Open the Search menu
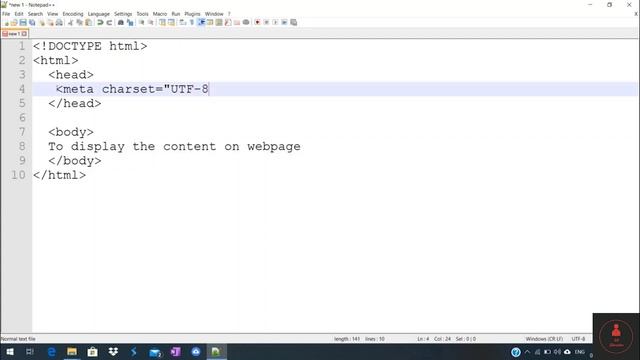640x360 pixels. (x=35, y=14)
